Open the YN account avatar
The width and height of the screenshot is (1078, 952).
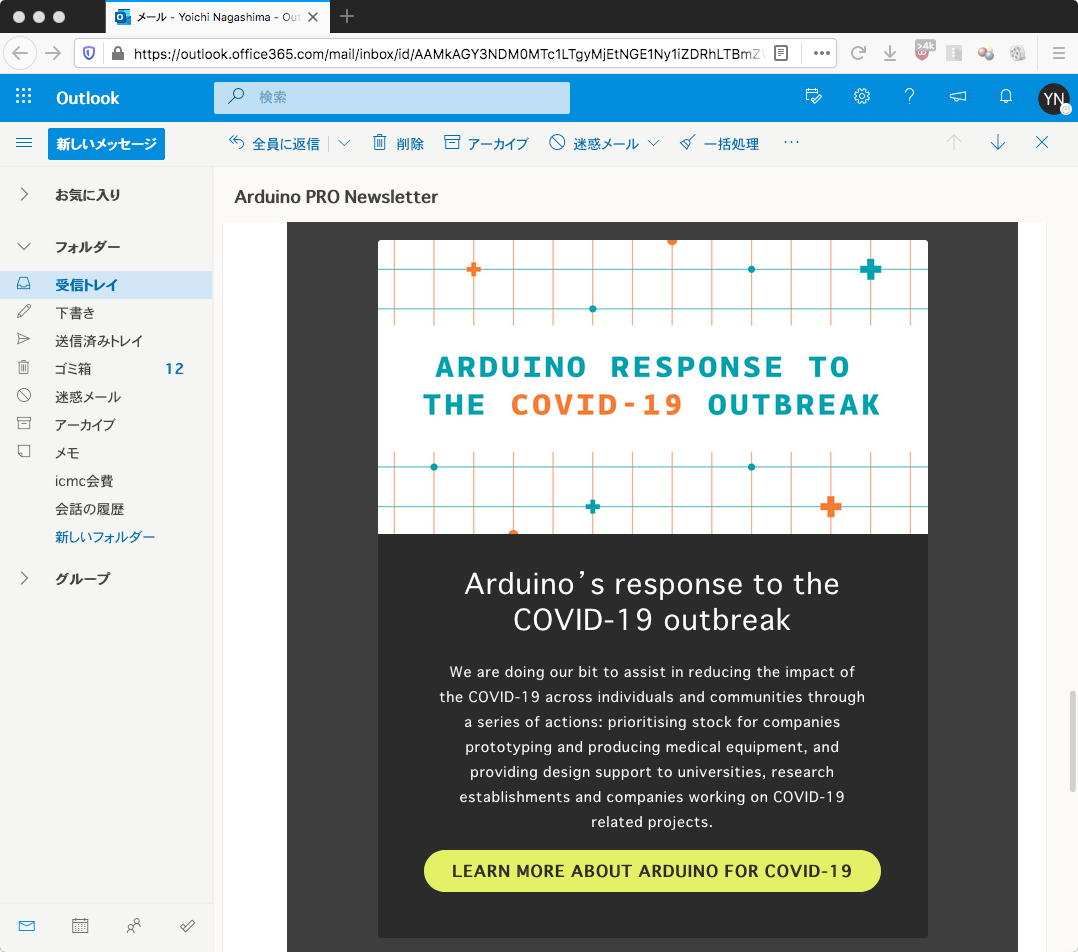[x=1053, y=99]
